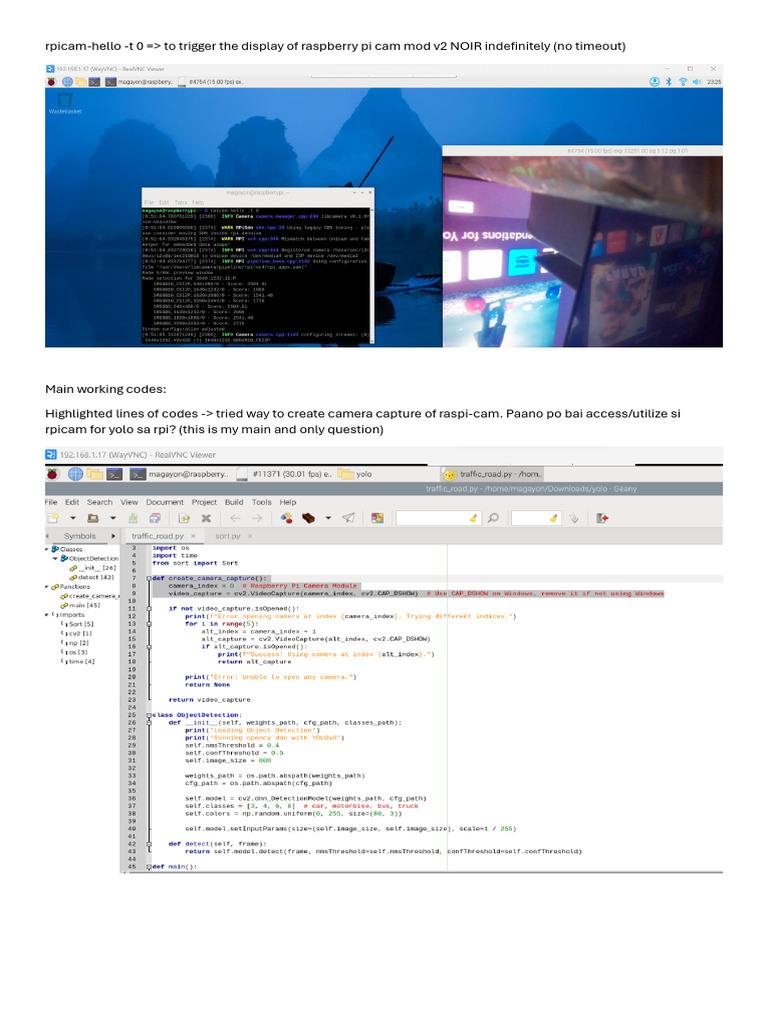Image resolution: width=768 pixels, height=1024 pixels.
Task: Click the compile icon in Geany toolbar
Action: (287, 518)
